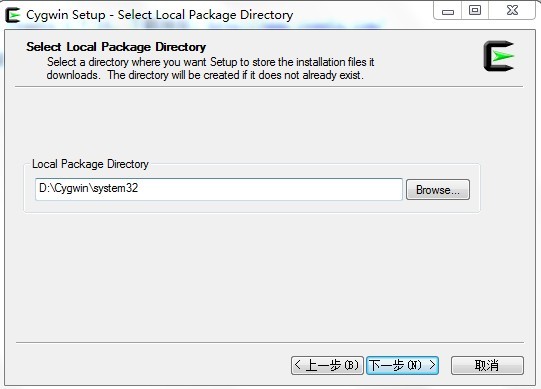Maximize the Cygwin Setup window
The height and width of the screenshot is (389, 541).
[x=475, y=10]
